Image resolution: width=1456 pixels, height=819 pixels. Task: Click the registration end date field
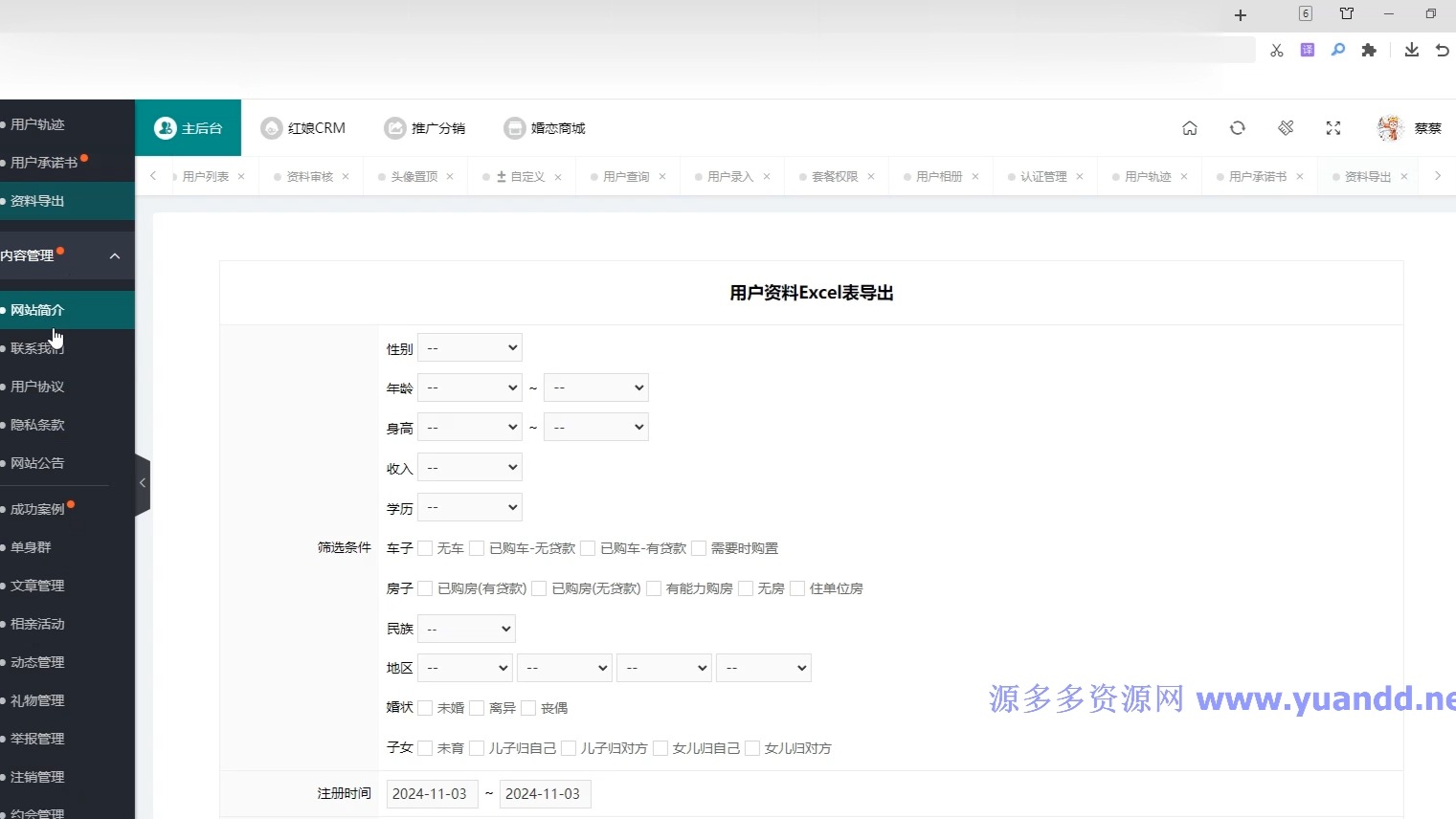(545, 794)
